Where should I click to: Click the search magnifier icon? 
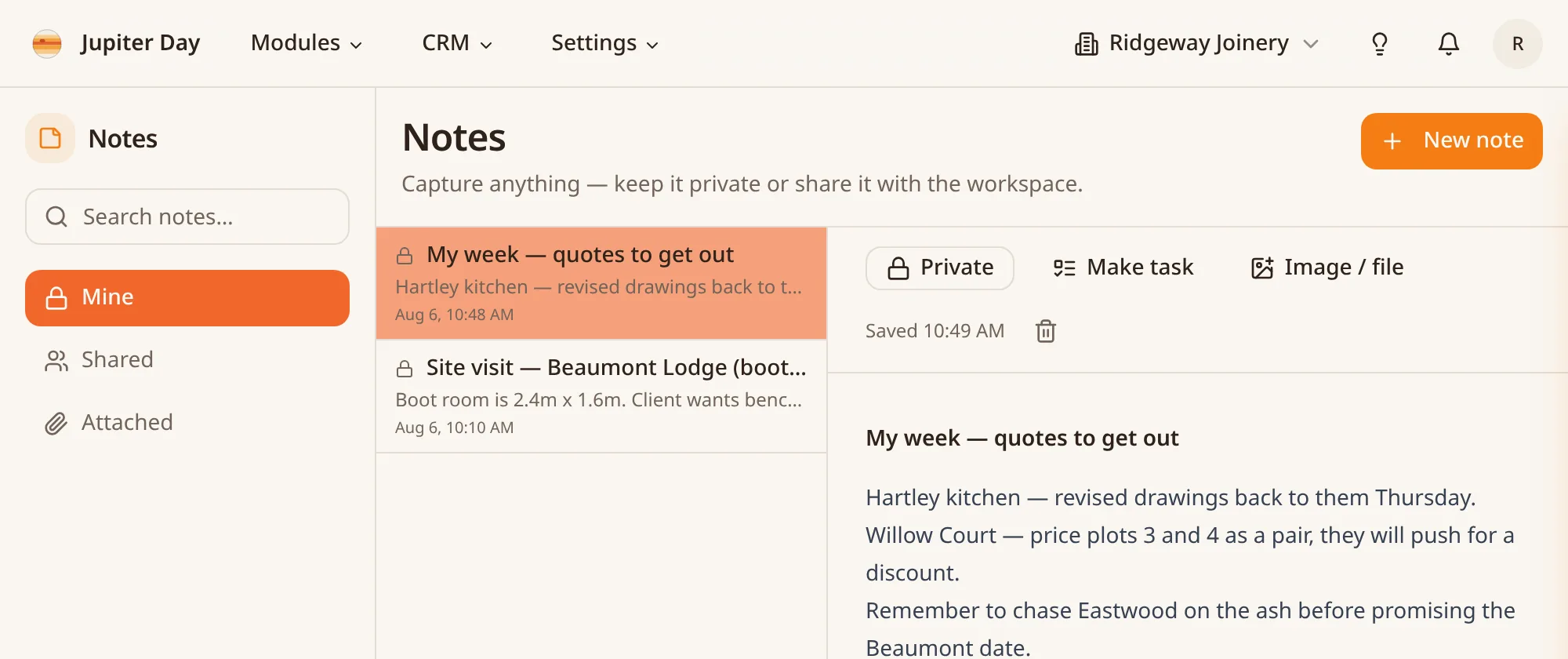point(56,217)
